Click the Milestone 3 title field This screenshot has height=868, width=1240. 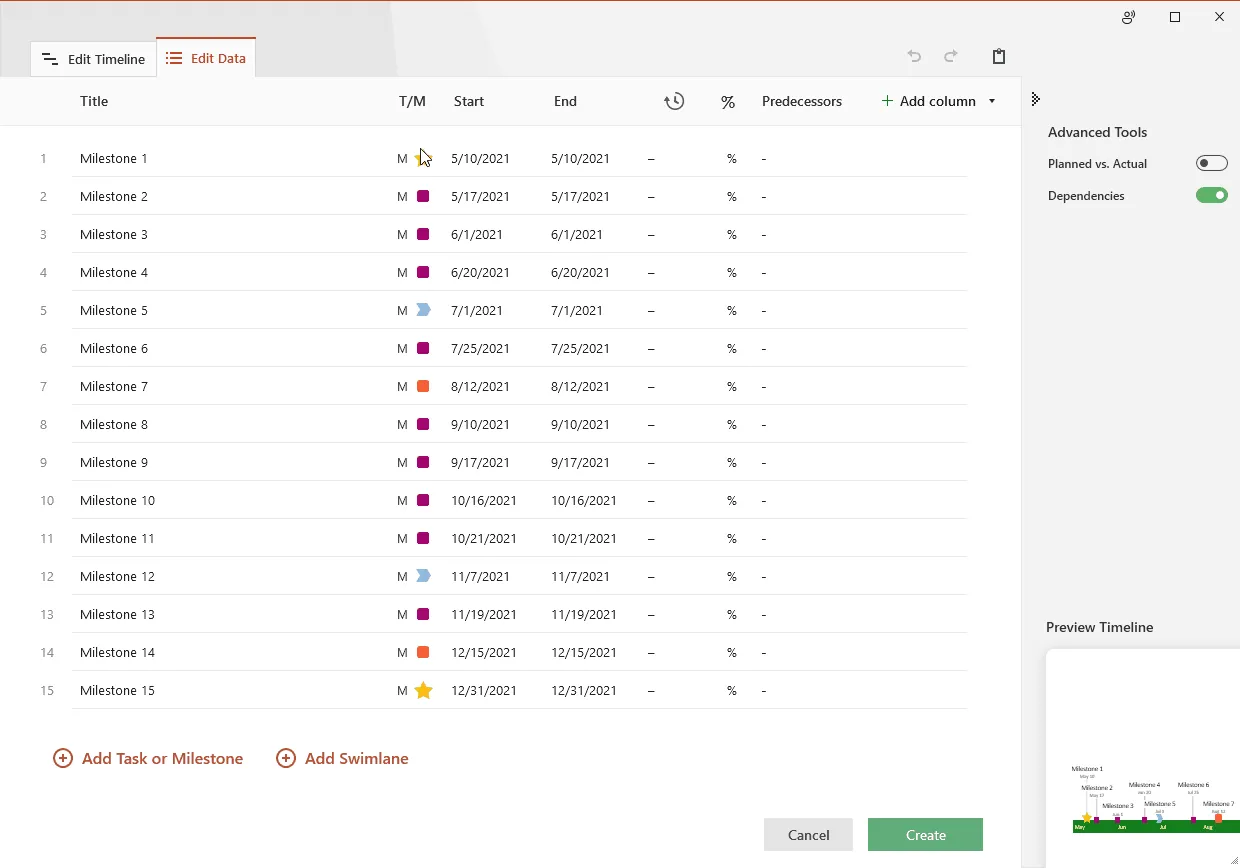coord(114,235)
